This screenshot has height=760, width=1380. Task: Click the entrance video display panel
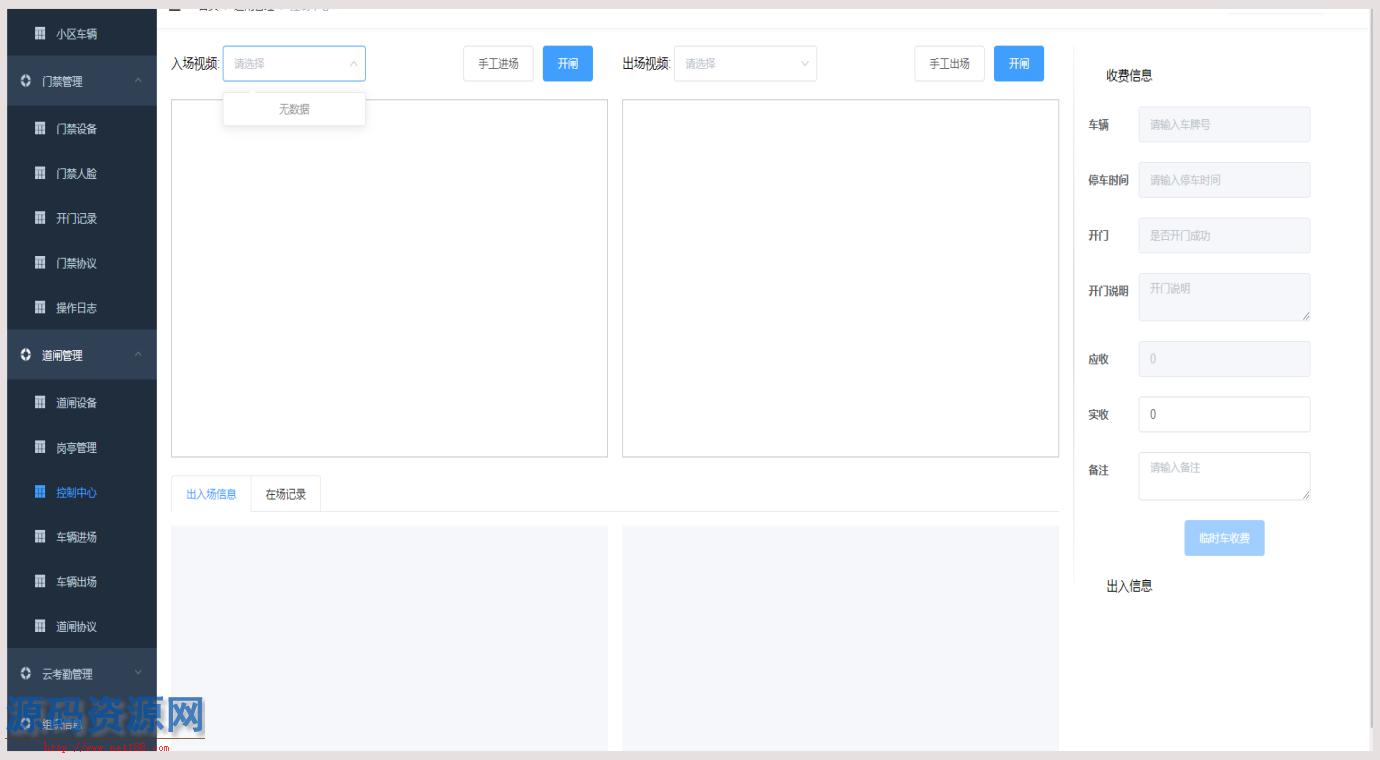389,278
